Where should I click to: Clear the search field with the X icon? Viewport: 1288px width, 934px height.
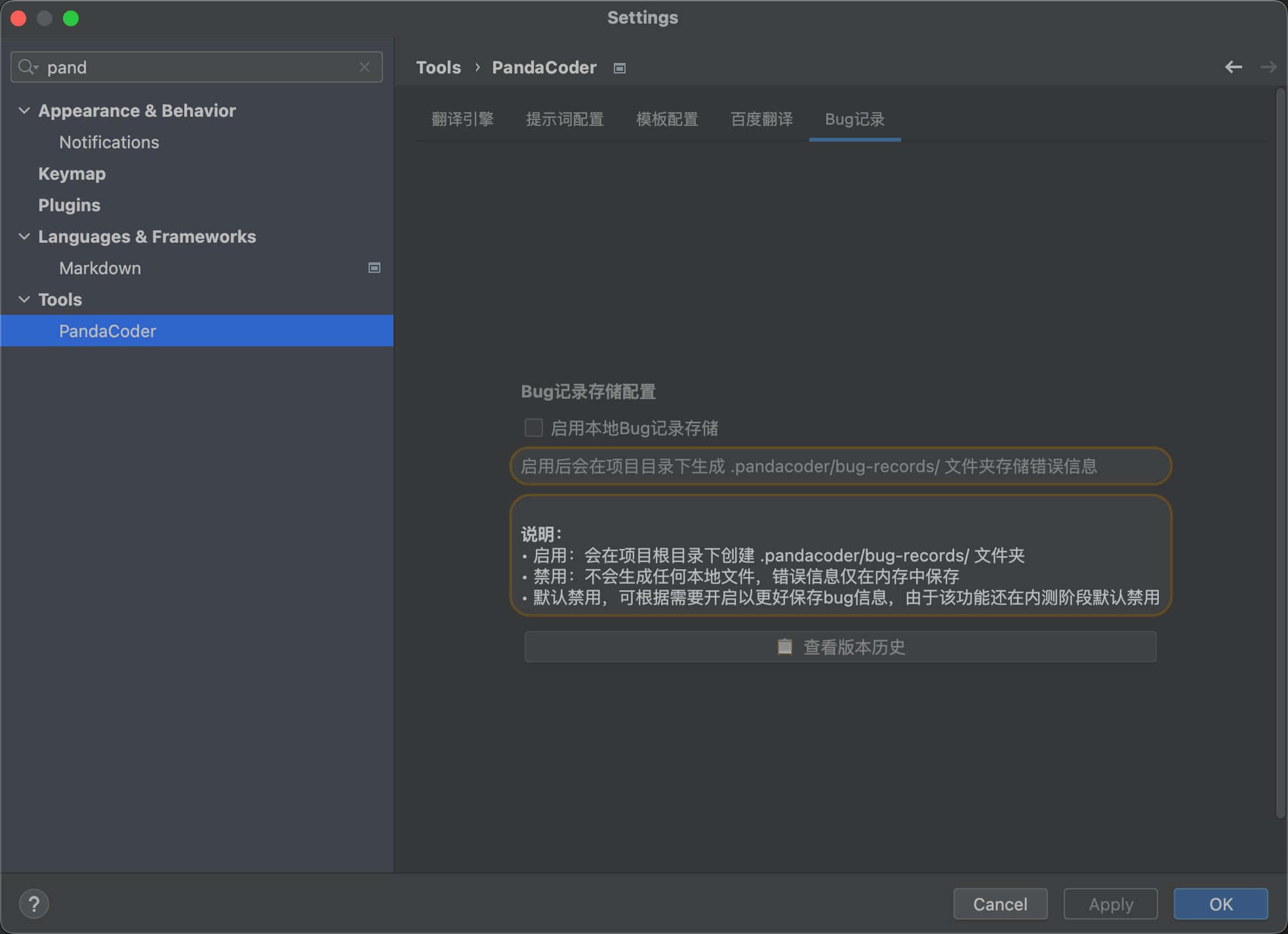pos(365,67)
